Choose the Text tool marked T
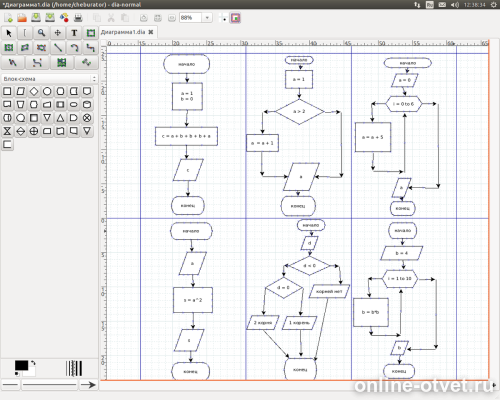500x400 pixels. [74, 33]
